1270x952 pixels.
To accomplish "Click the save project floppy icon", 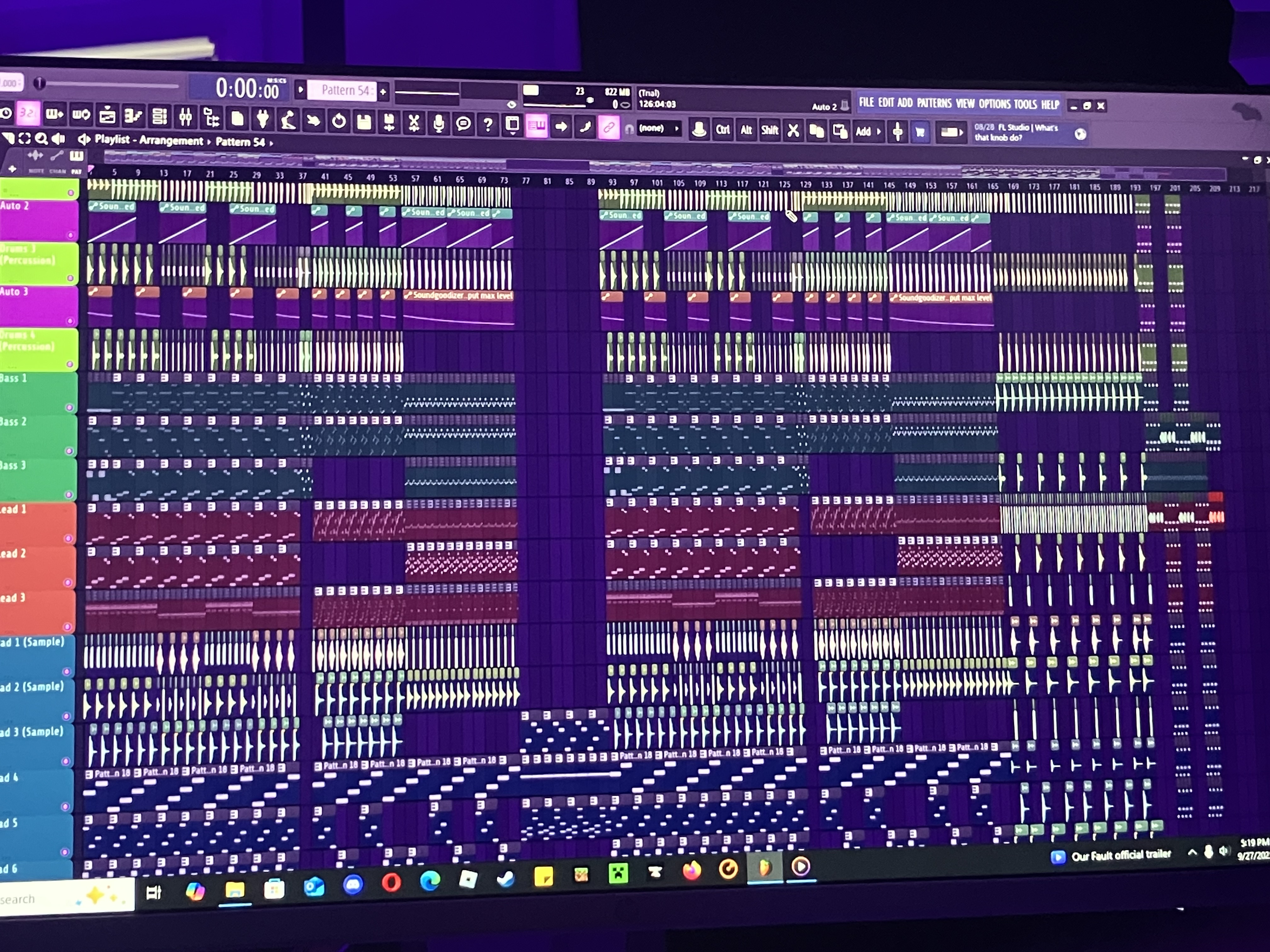I will (363, 122).
